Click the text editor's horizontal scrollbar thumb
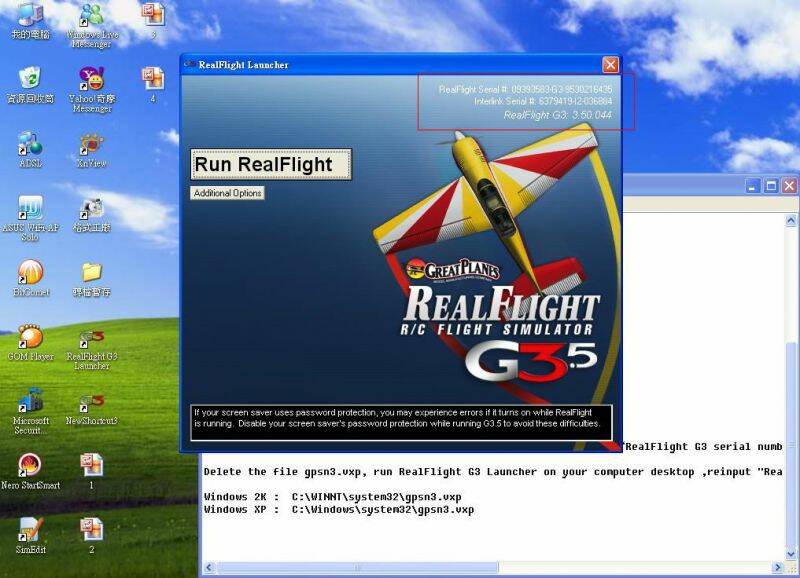Viewport: 800px width, 578px height. (356, 567)
